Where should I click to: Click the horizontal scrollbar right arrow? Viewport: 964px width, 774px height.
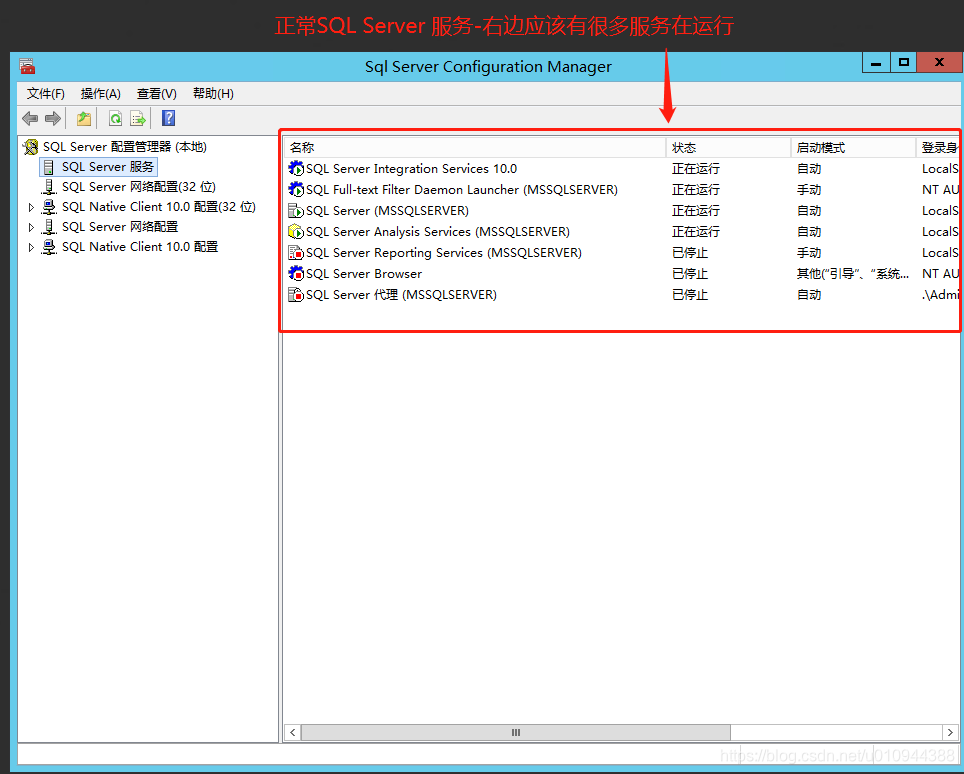coord(950,732)
